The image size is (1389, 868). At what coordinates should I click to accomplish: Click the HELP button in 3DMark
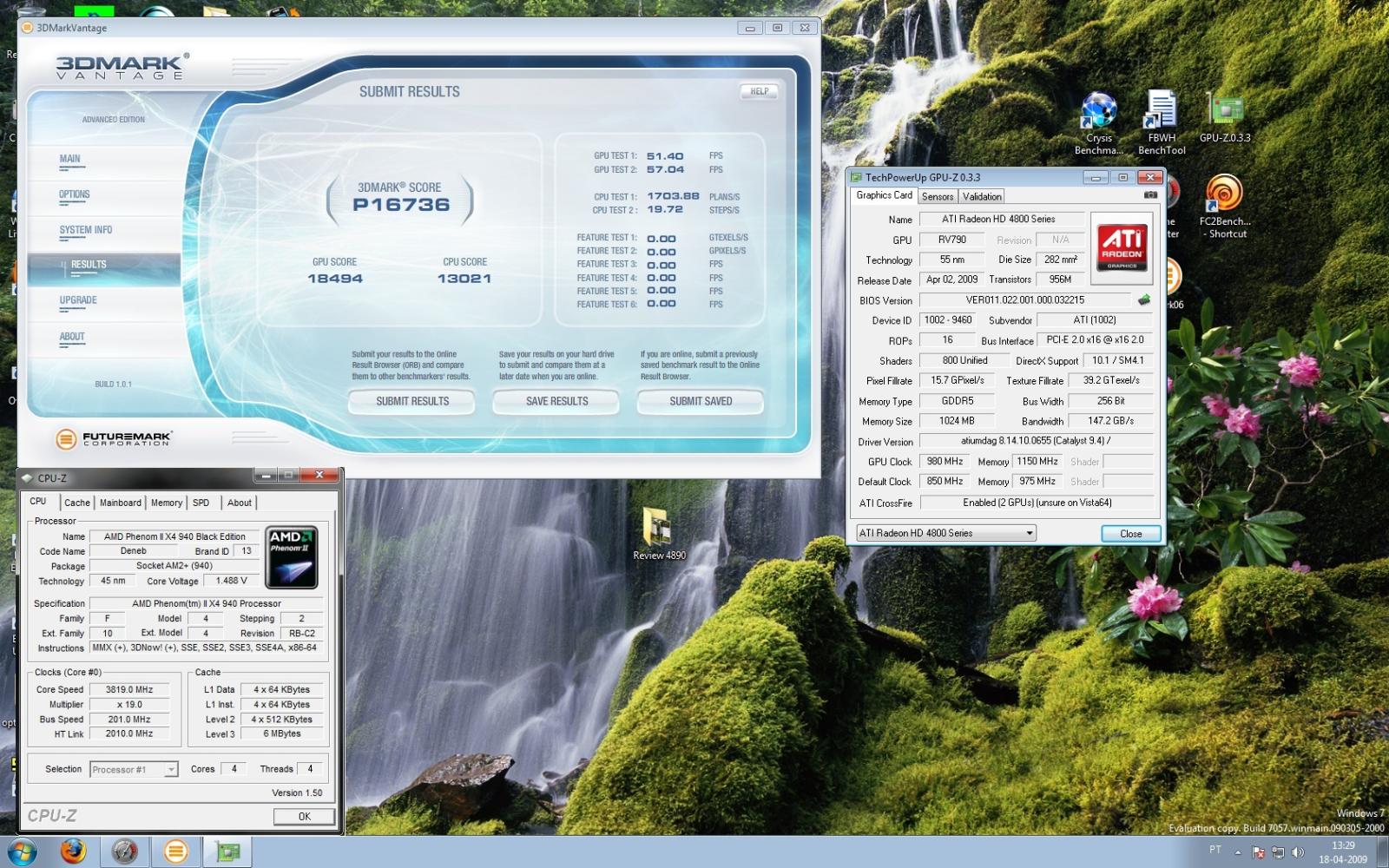tap(760, 91)
